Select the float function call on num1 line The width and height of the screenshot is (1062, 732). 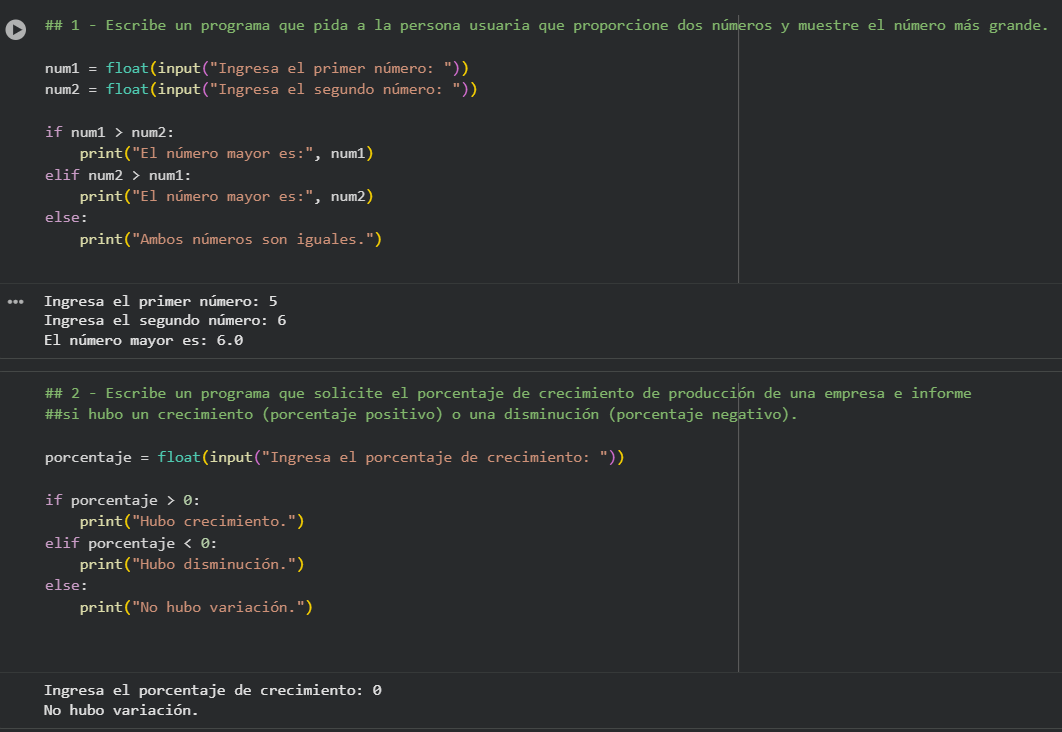(x=127, y=67)
